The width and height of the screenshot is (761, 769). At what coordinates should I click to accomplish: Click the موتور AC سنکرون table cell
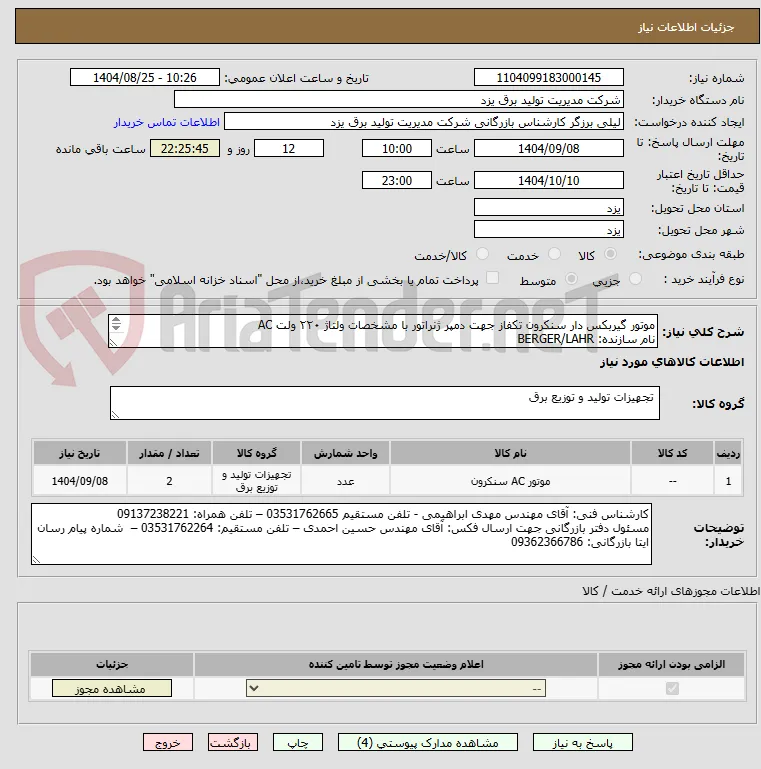pyautogui.click(x=510, y=481)
